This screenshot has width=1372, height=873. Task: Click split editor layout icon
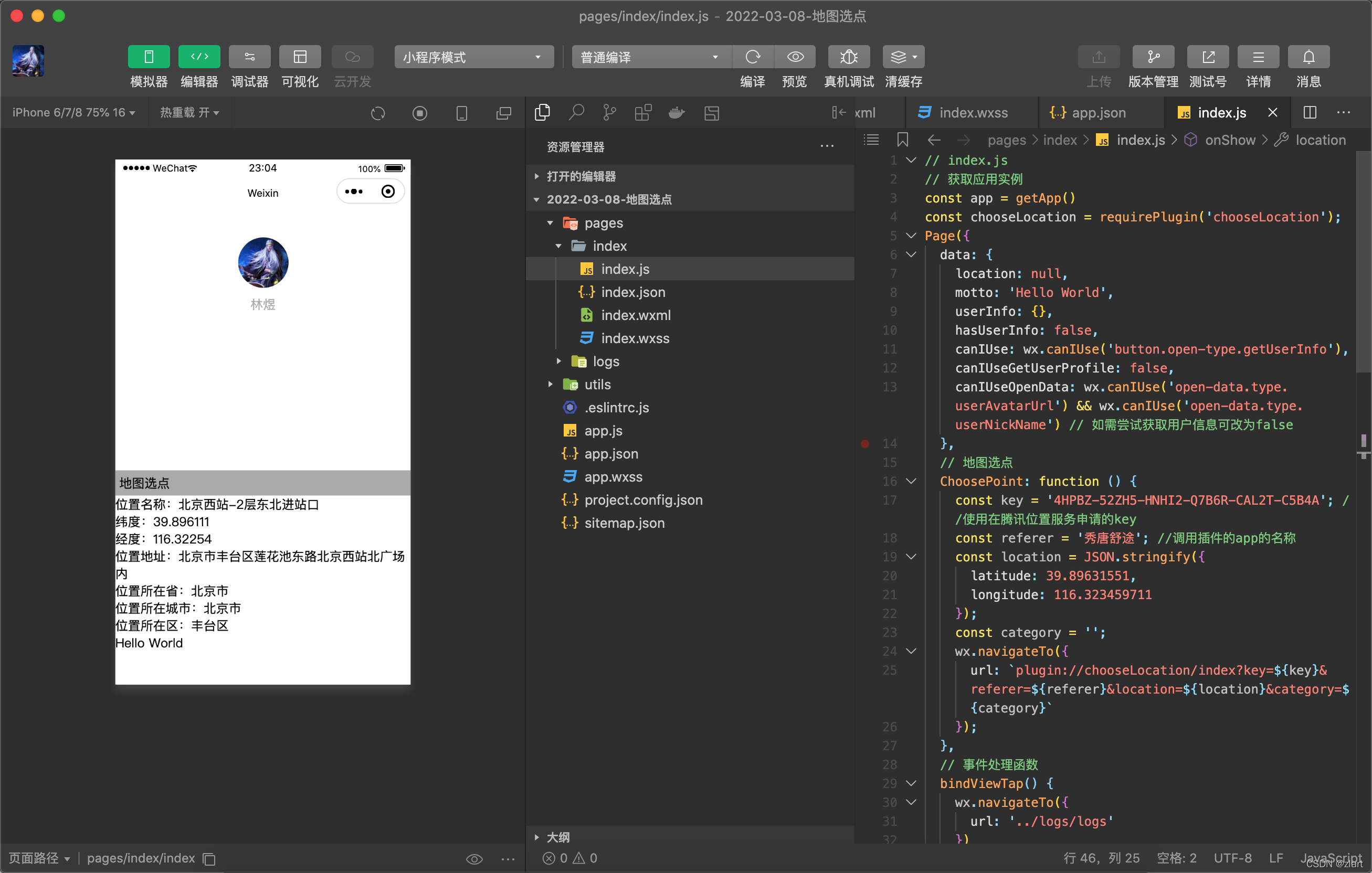click(x=1310, y=112)
